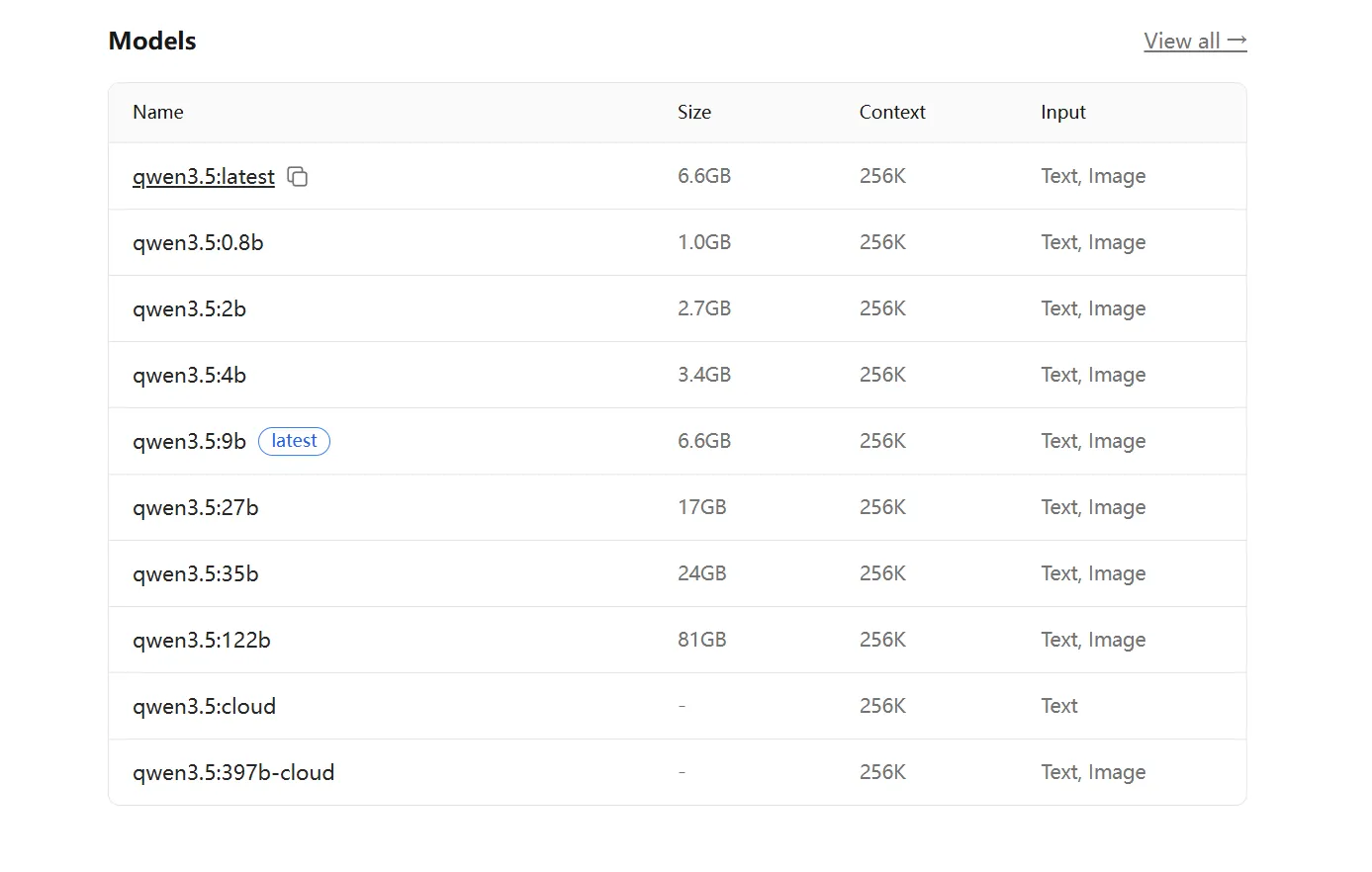The height and width of the screenshot is (872, 1372).
Task: Open the qwen3.5:cloud model
Action: click(x=204, y=707)
